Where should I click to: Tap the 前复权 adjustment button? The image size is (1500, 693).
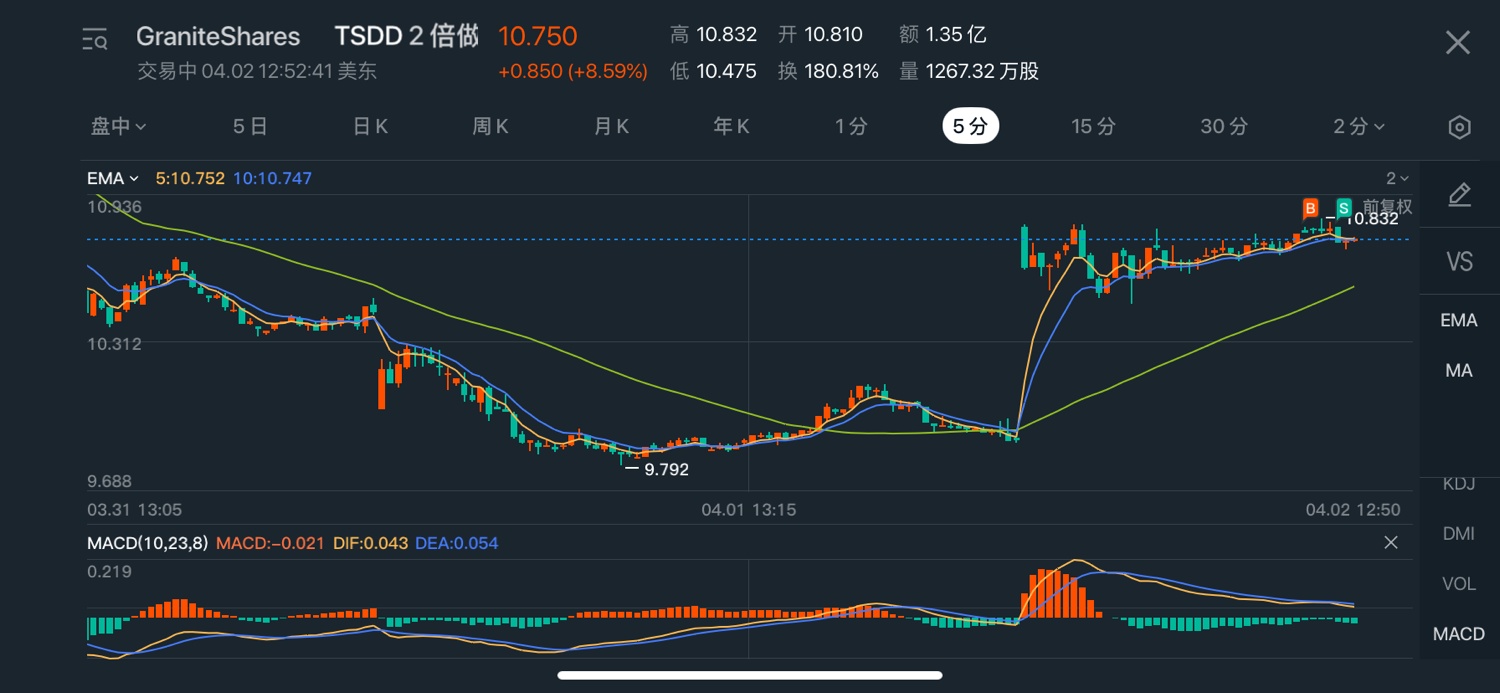coord(1387,207)
